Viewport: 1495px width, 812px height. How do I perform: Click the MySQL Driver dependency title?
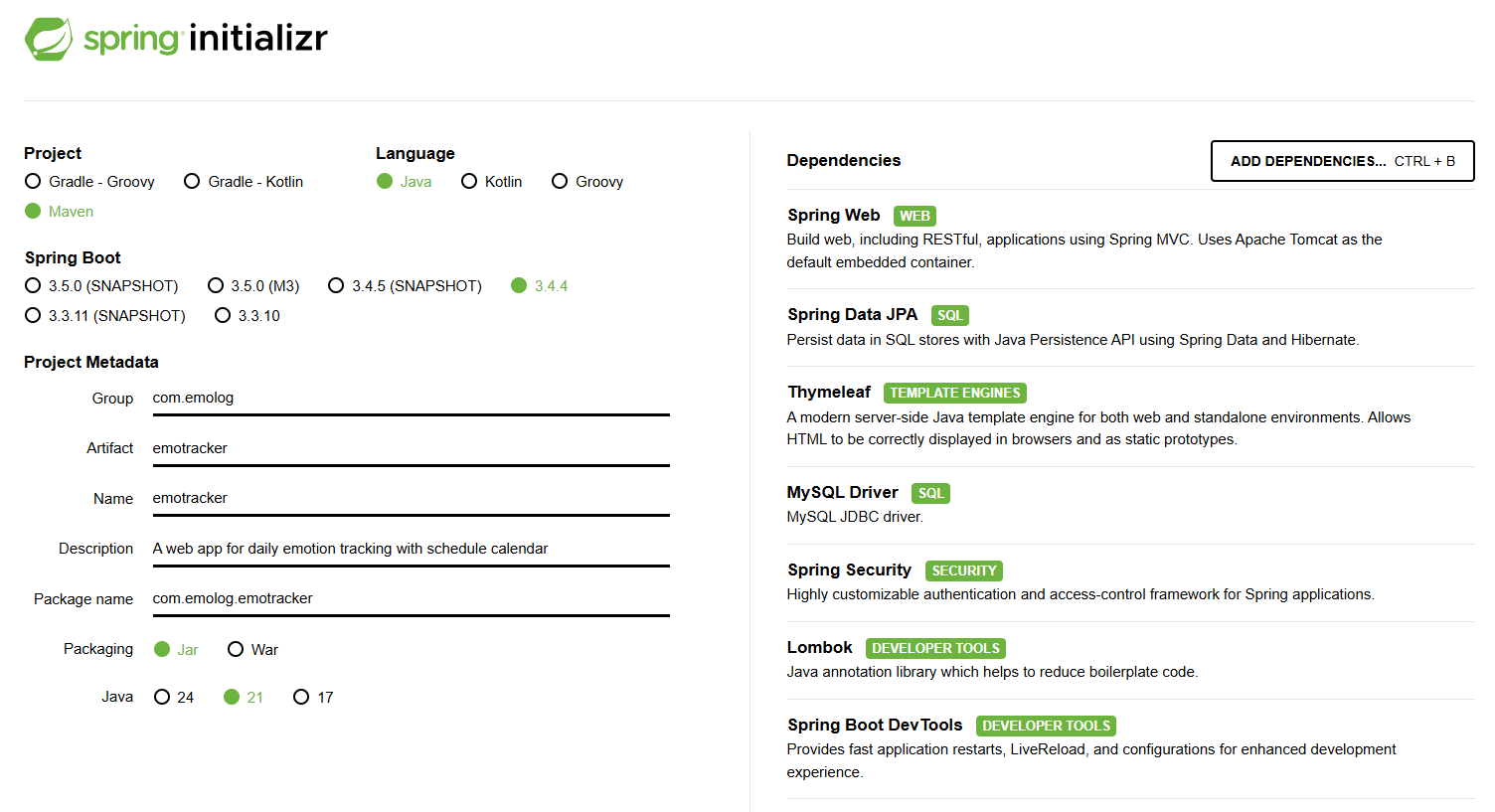pos(842,493)
